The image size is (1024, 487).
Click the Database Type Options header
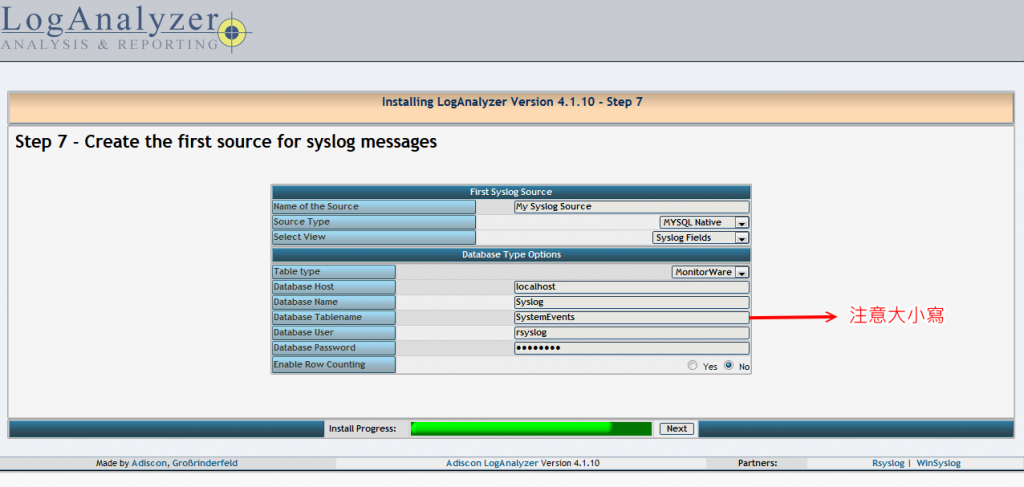(511, 255)
